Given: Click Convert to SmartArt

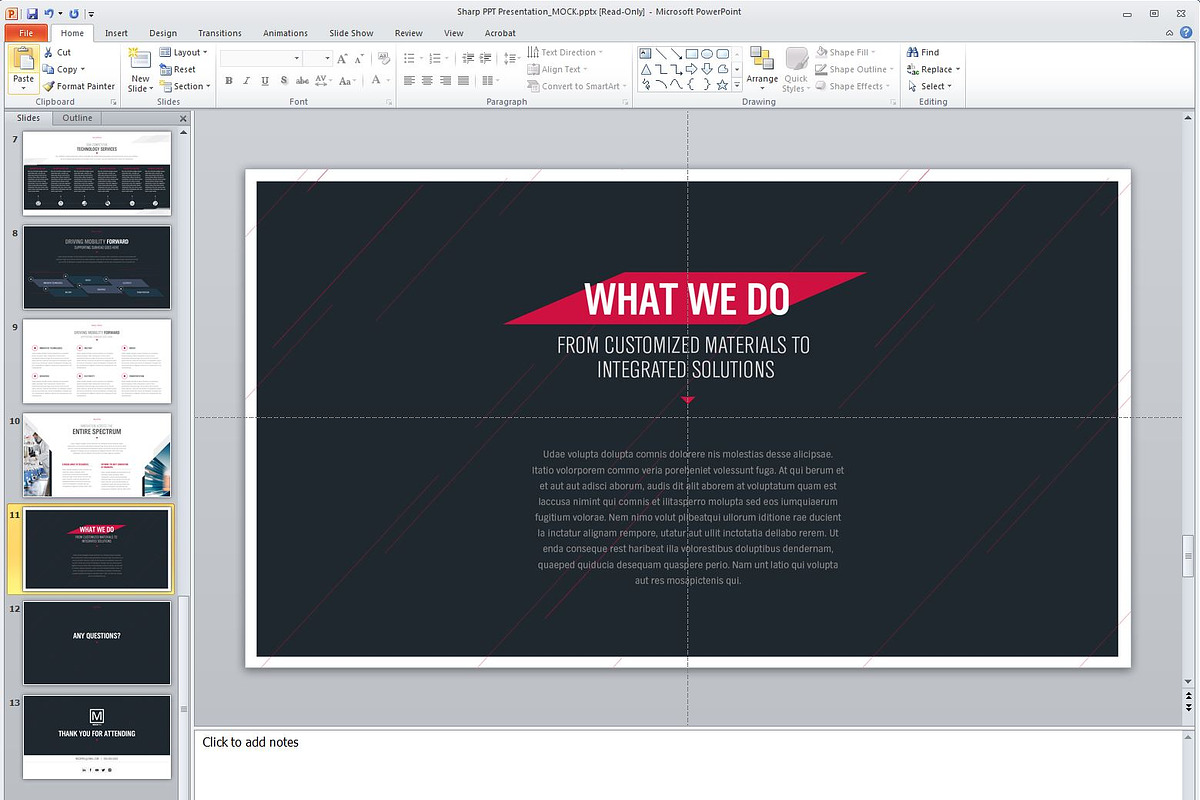Looking at the screenshot, I should 577,86.
